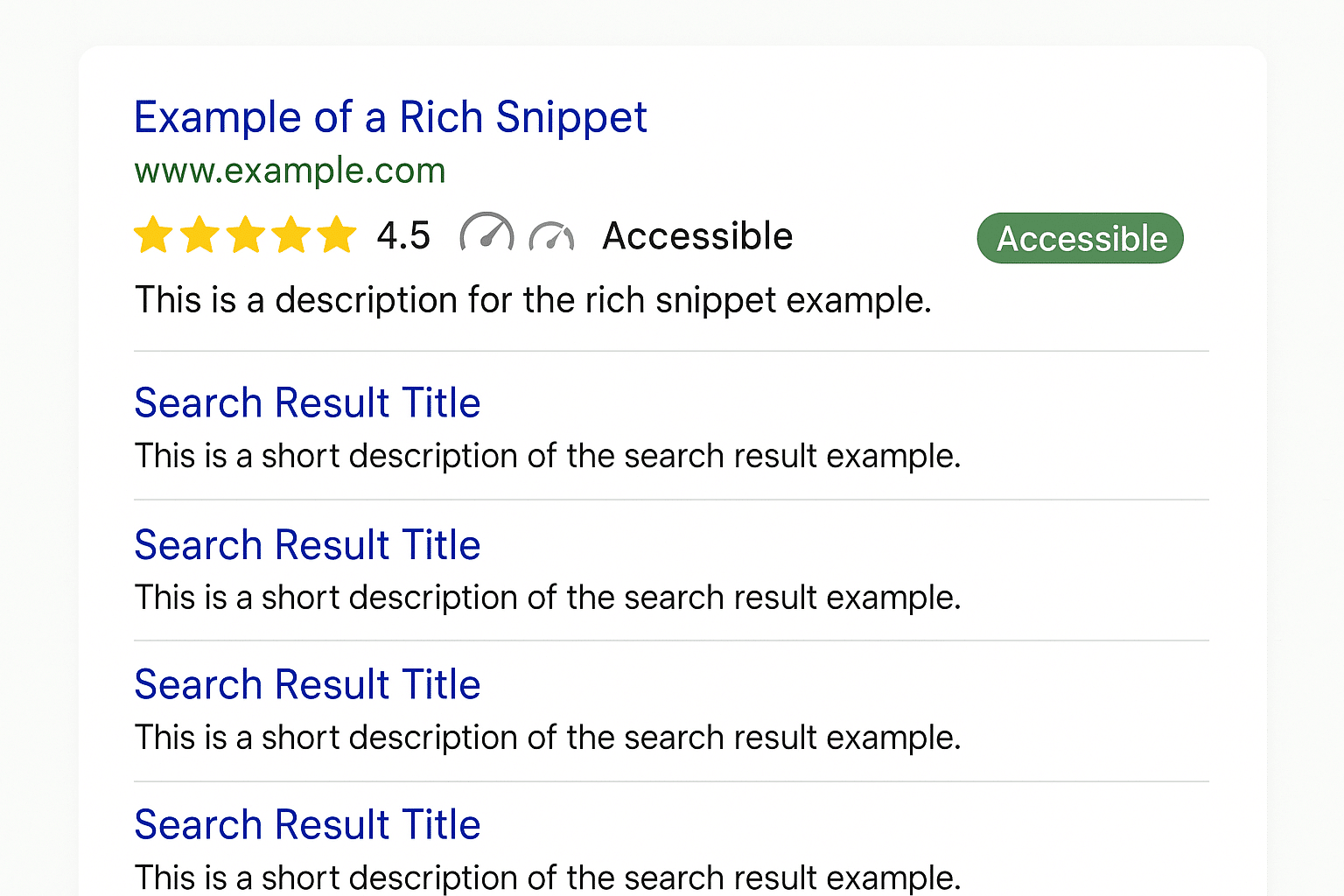Click the third gold rating star
This screenshot has width=1344, height=896.
(245, 234)
